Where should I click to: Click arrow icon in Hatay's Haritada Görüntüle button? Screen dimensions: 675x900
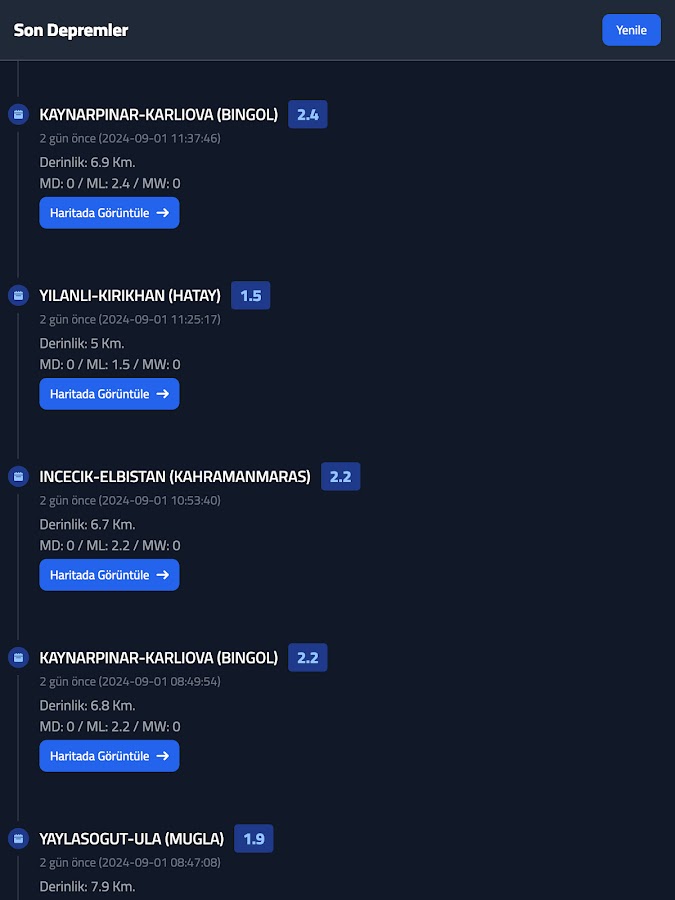pyautogui.click(x=162, y=394)
